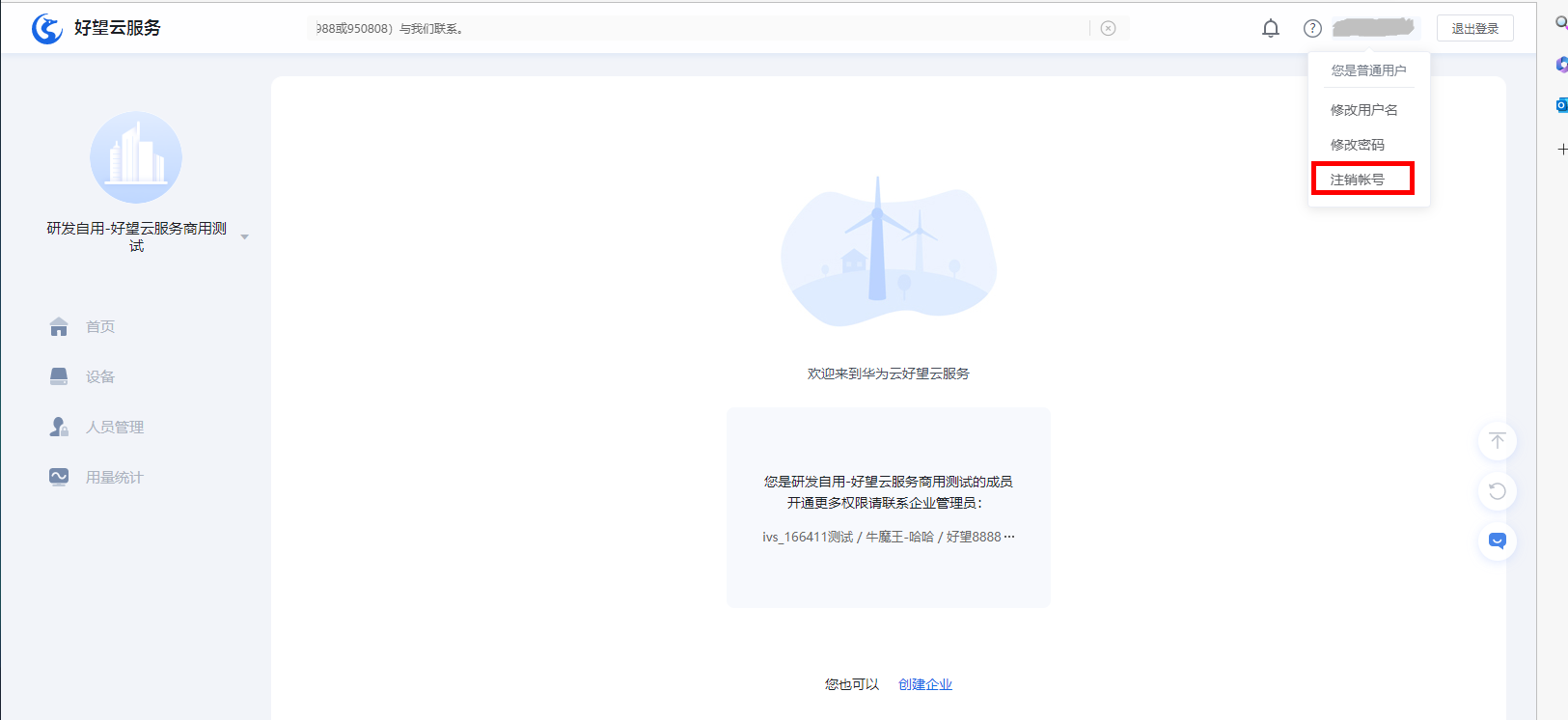Click the admin list ivs_166411测试 text

808,537
